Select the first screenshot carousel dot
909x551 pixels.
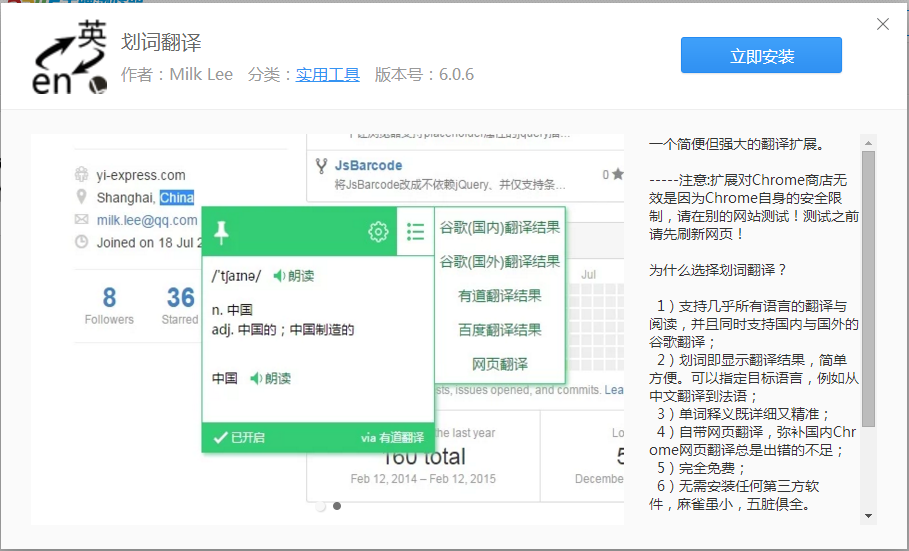click(x=321, y=506)
